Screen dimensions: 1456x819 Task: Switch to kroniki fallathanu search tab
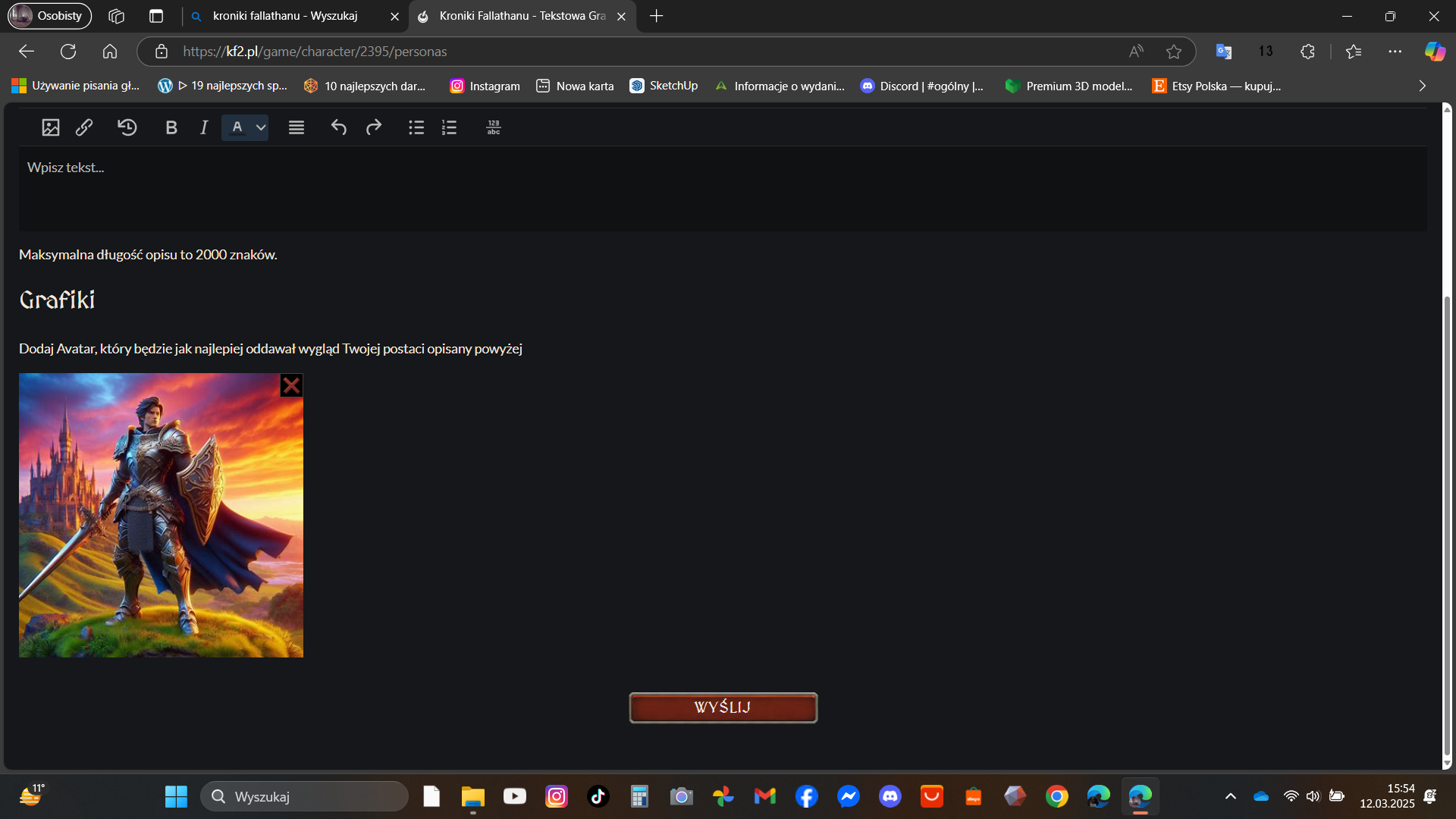pyautogui.click(x=285, y=16)
